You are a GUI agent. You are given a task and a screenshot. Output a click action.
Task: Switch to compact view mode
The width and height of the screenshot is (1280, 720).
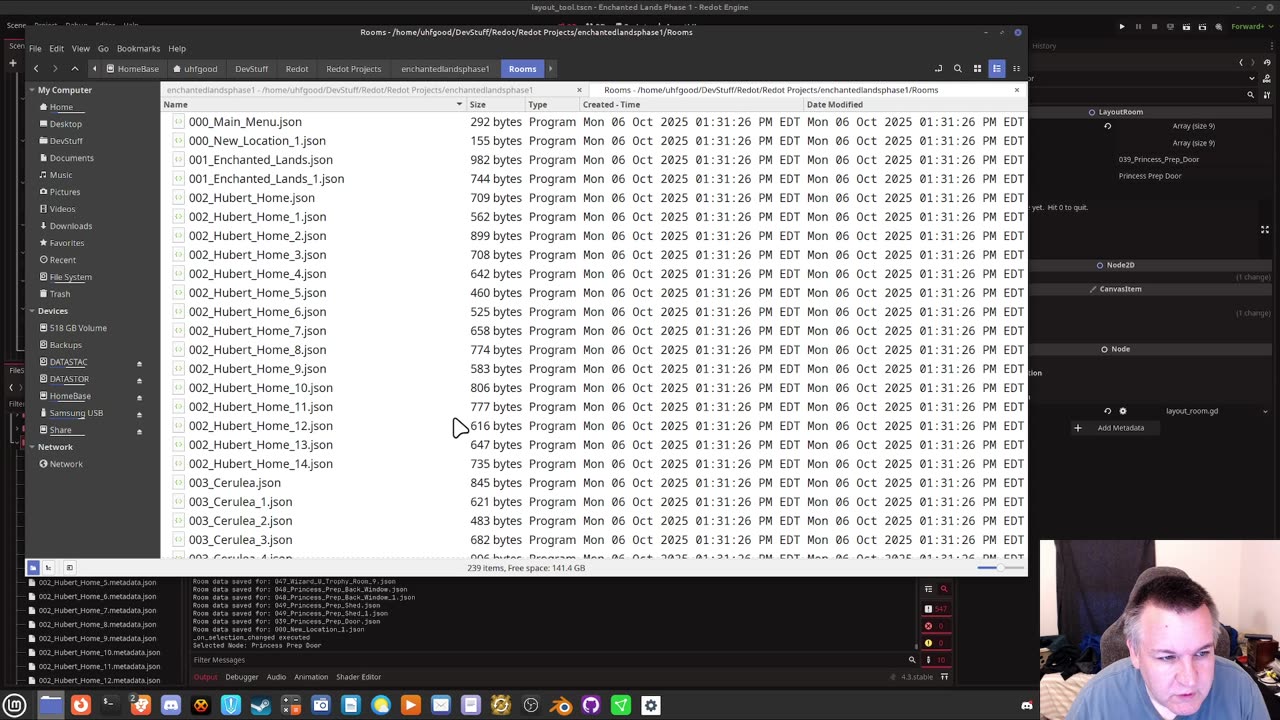pyautogui.click(x=1016, y=69)
